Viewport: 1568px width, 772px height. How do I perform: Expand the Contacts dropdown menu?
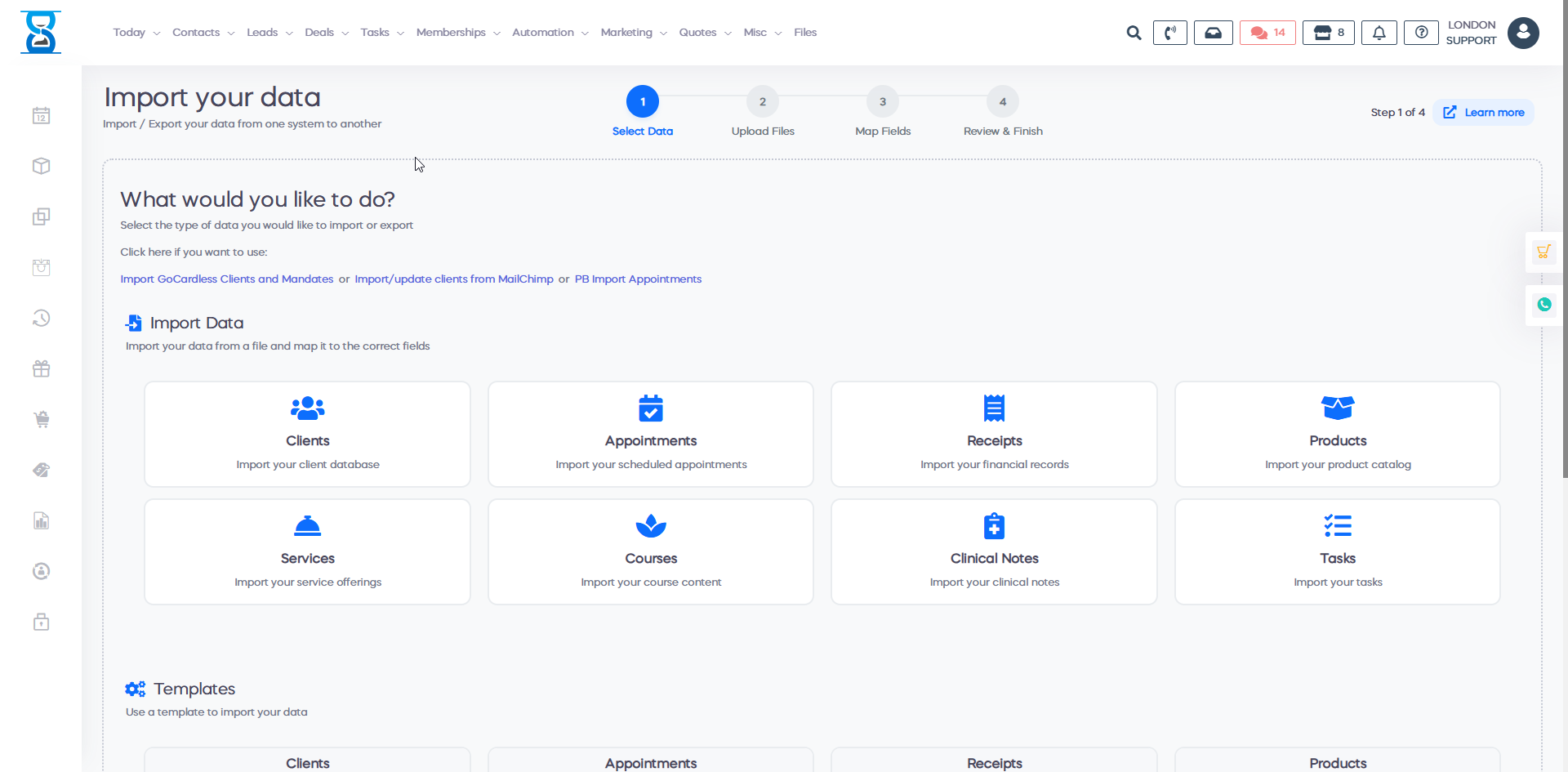tap(203, 33)
